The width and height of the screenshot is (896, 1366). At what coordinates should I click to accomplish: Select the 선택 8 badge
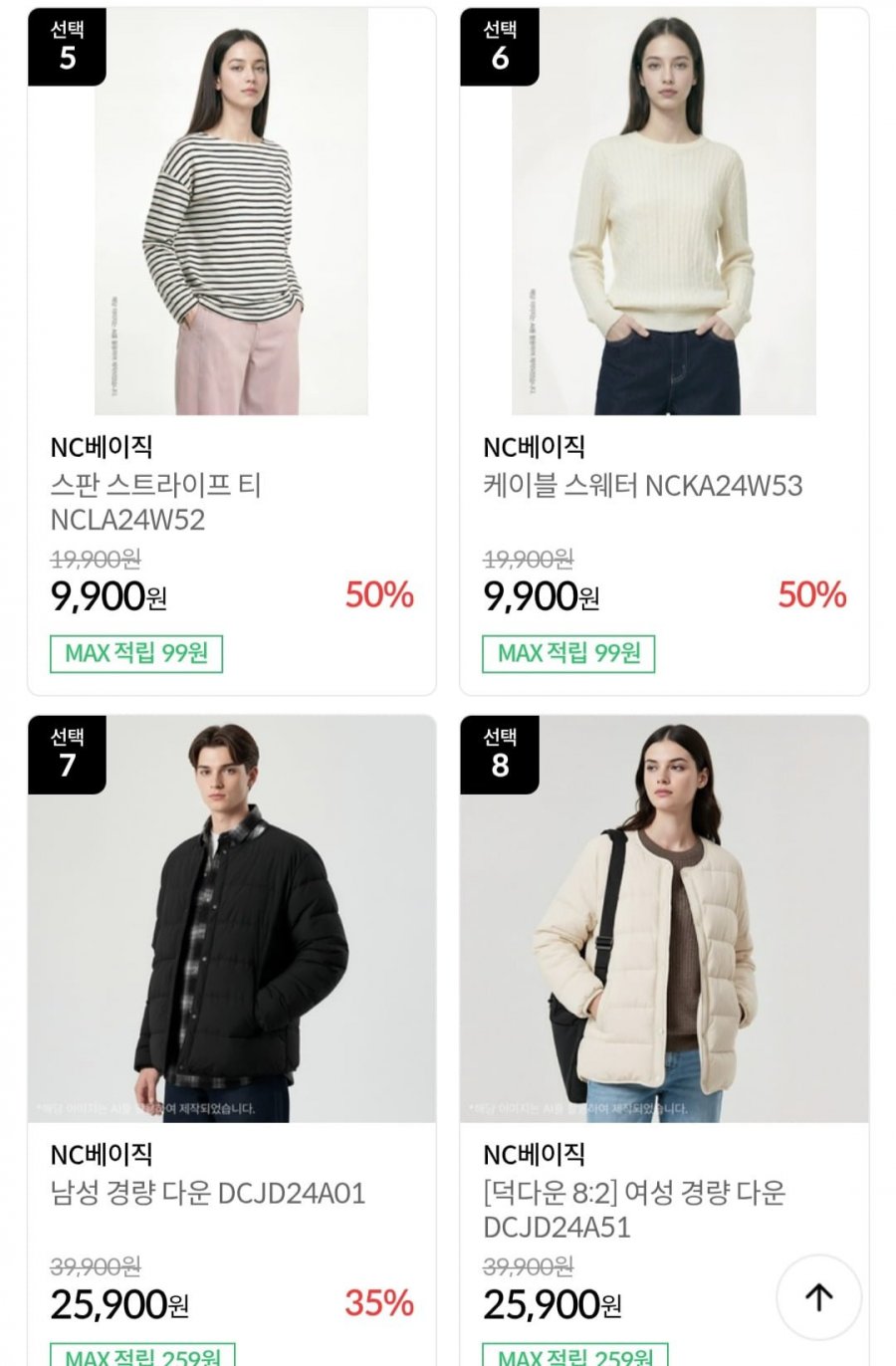tap(500, 755)
